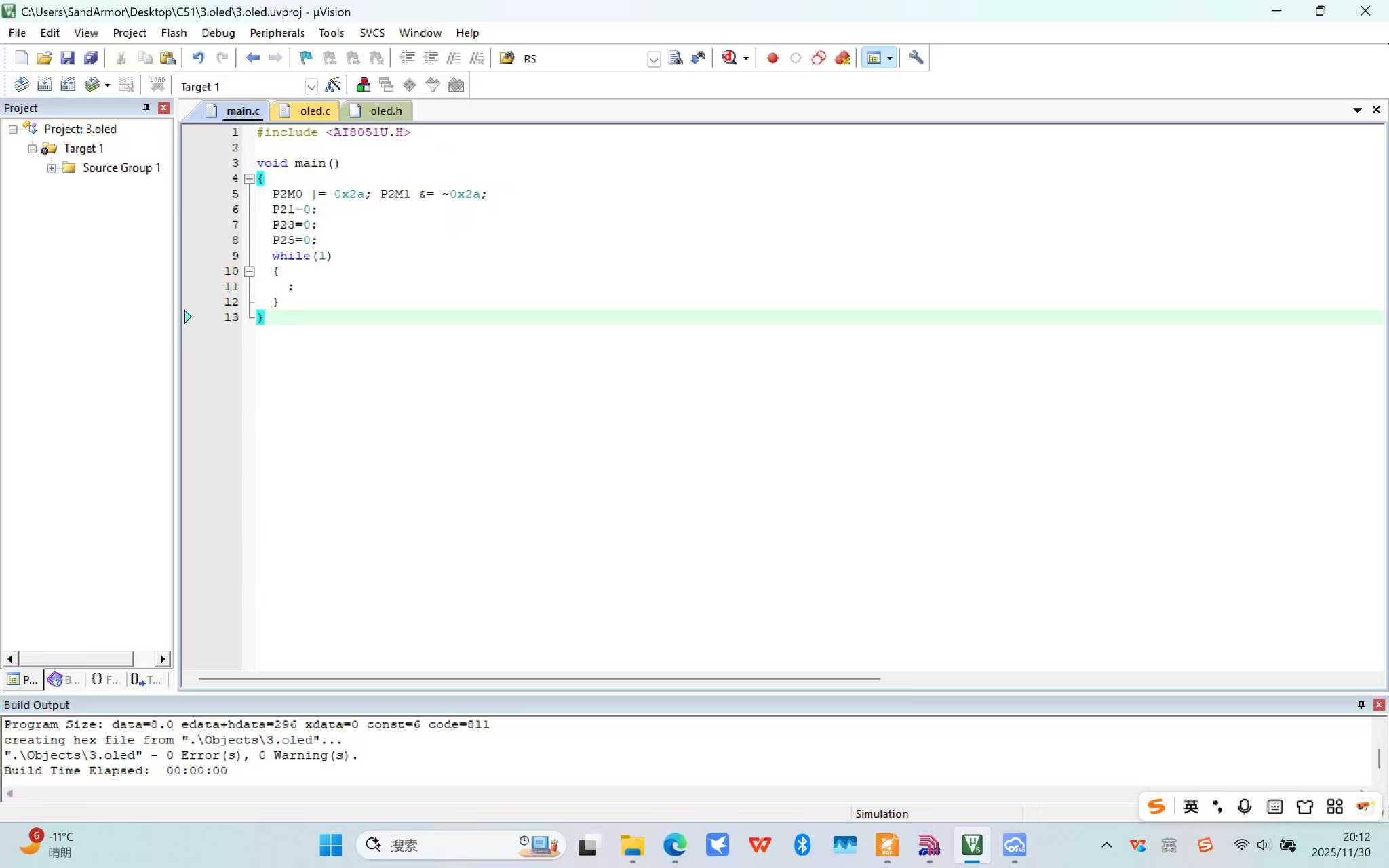Screen dimensions: 1389x868
Task: Open the Target 1 selection dropdown
Action: point(311,87)
